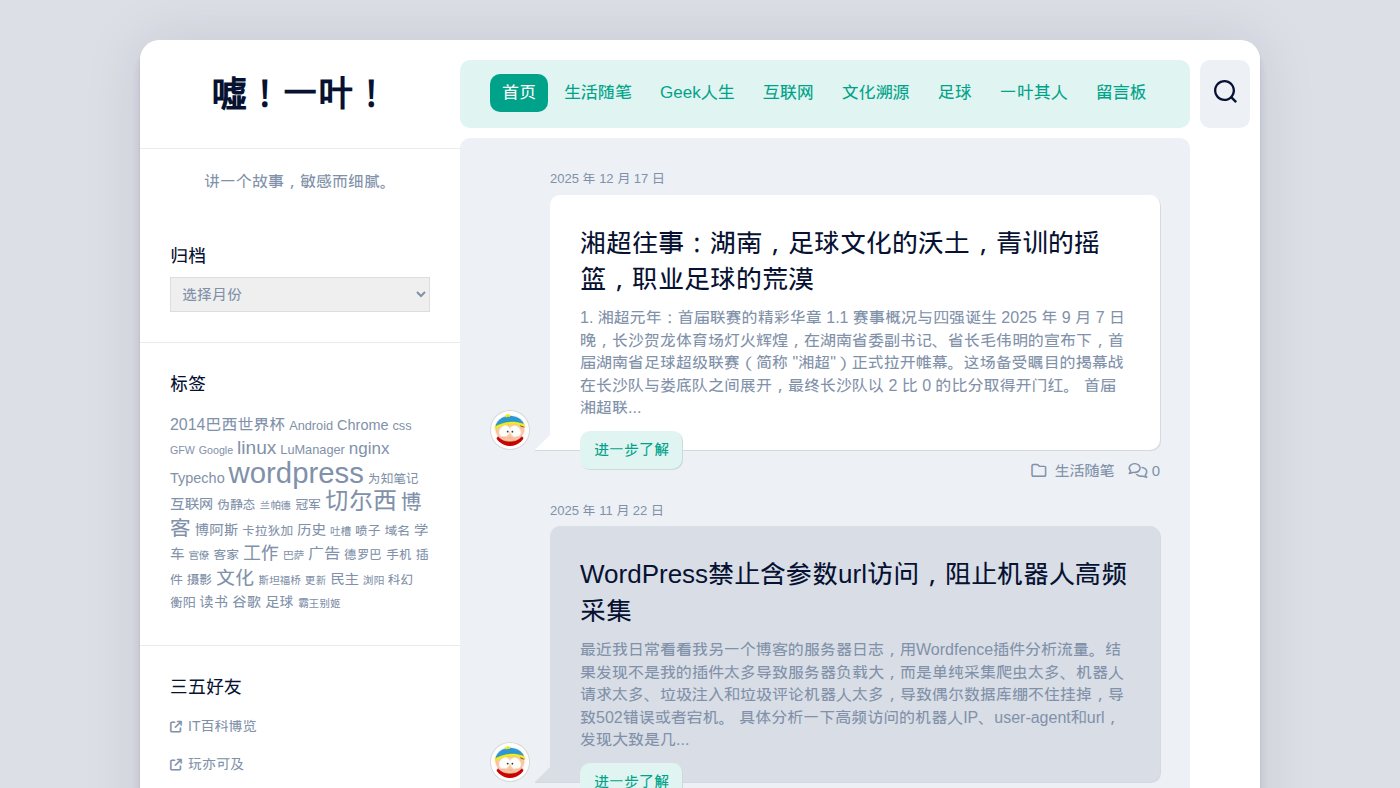
Task: Open 互联网 in the top navigation bar
Action: pyautogui.click(x=788, y=93)
